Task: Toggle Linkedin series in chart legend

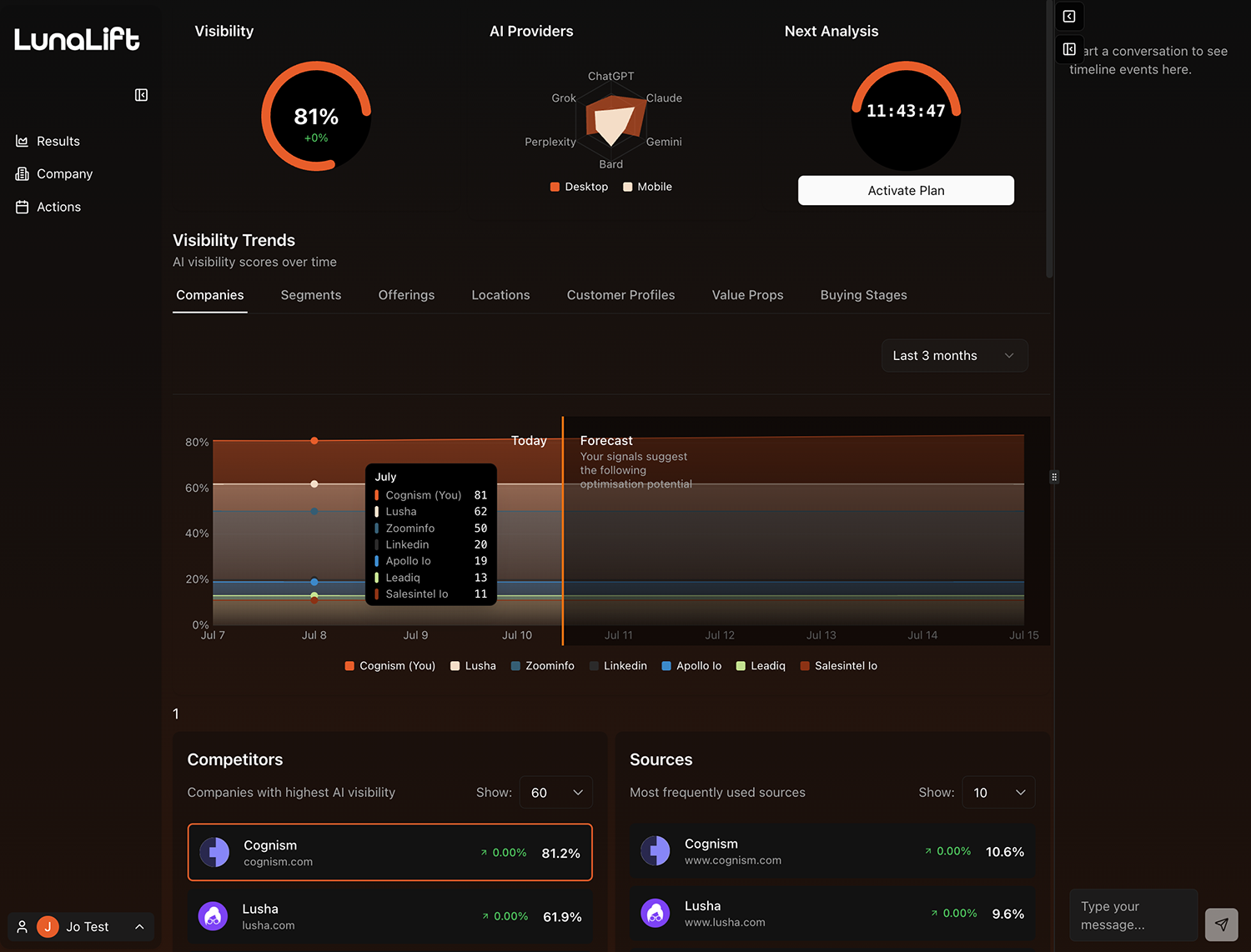Action: [618, 666]
